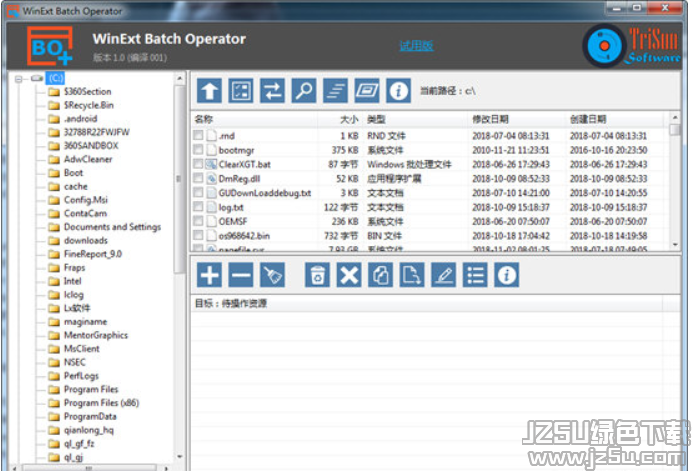The image size is (692, 471).
Task: Click the ClearXGT.bat file name
Action: (x=244, y=164)
